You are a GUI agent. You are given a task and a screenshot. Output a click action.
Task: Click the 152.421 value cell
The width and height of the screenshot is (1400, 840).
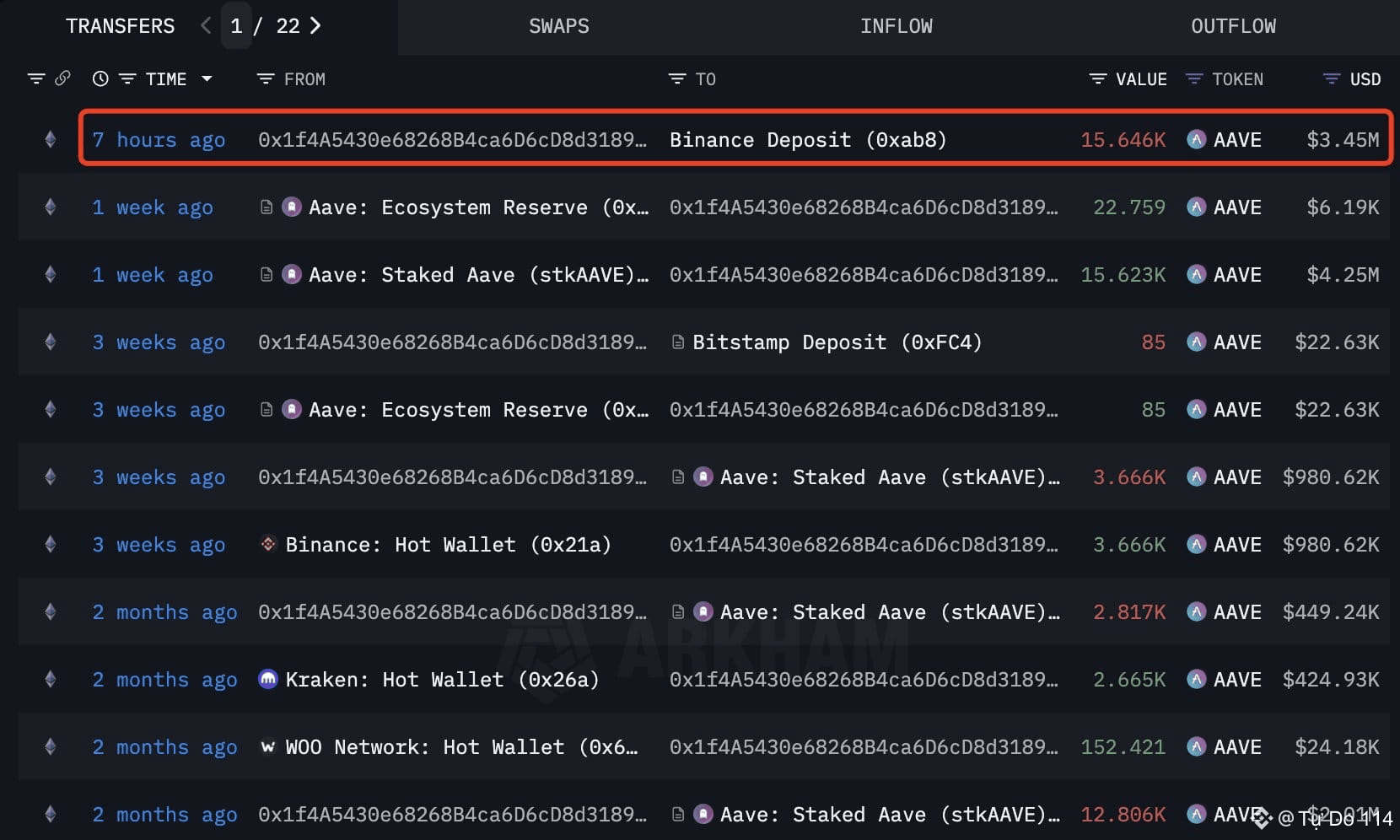[1123, 747]
